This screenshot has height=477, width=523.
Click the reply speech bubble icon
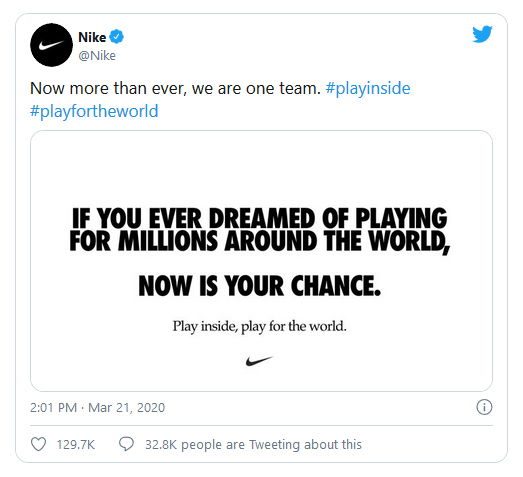pyautogui.click(x=126, y=444)
